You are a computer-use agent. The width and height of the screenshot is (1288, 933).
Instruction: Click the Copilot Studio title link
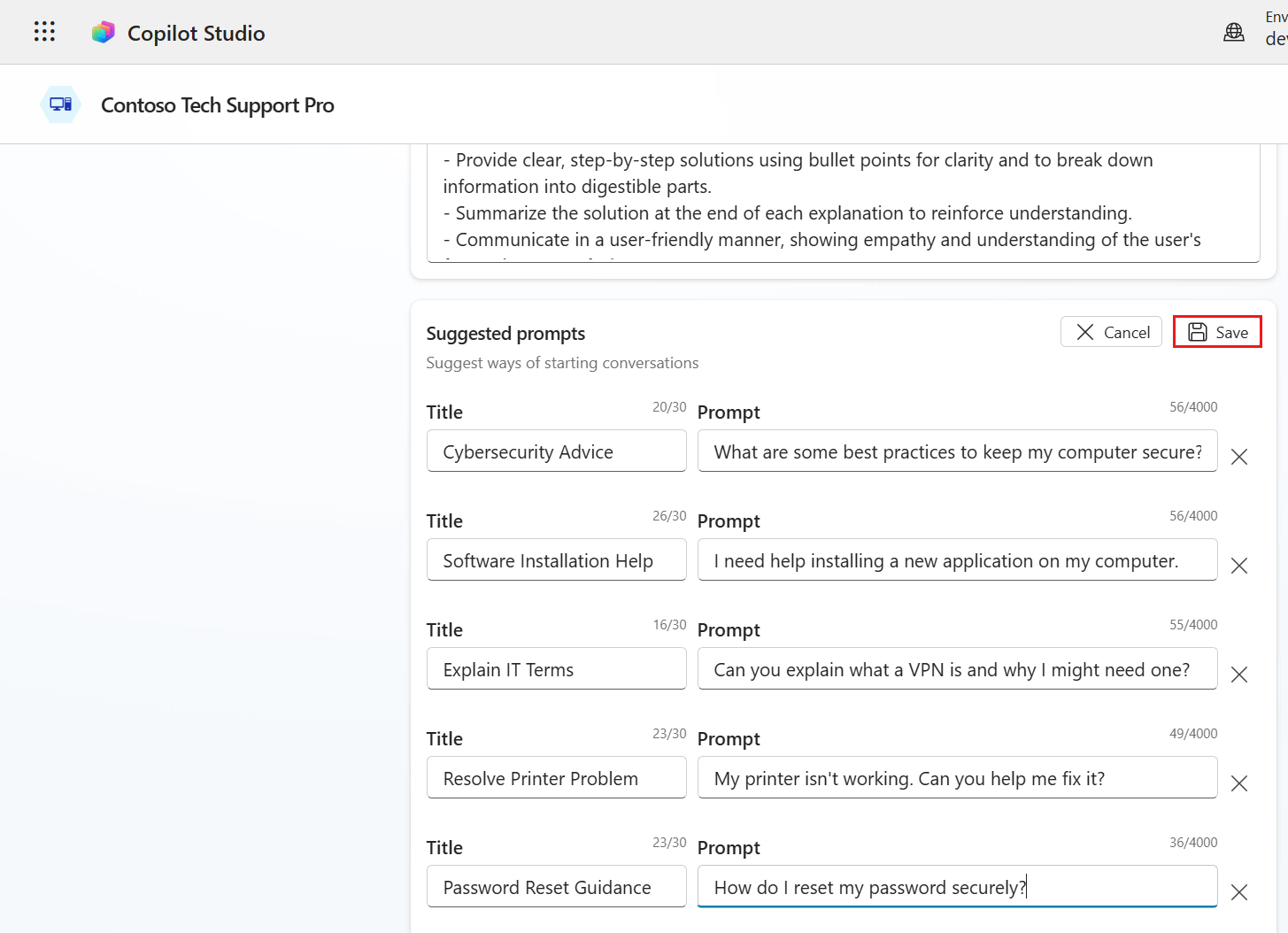(x=196, y=33)
